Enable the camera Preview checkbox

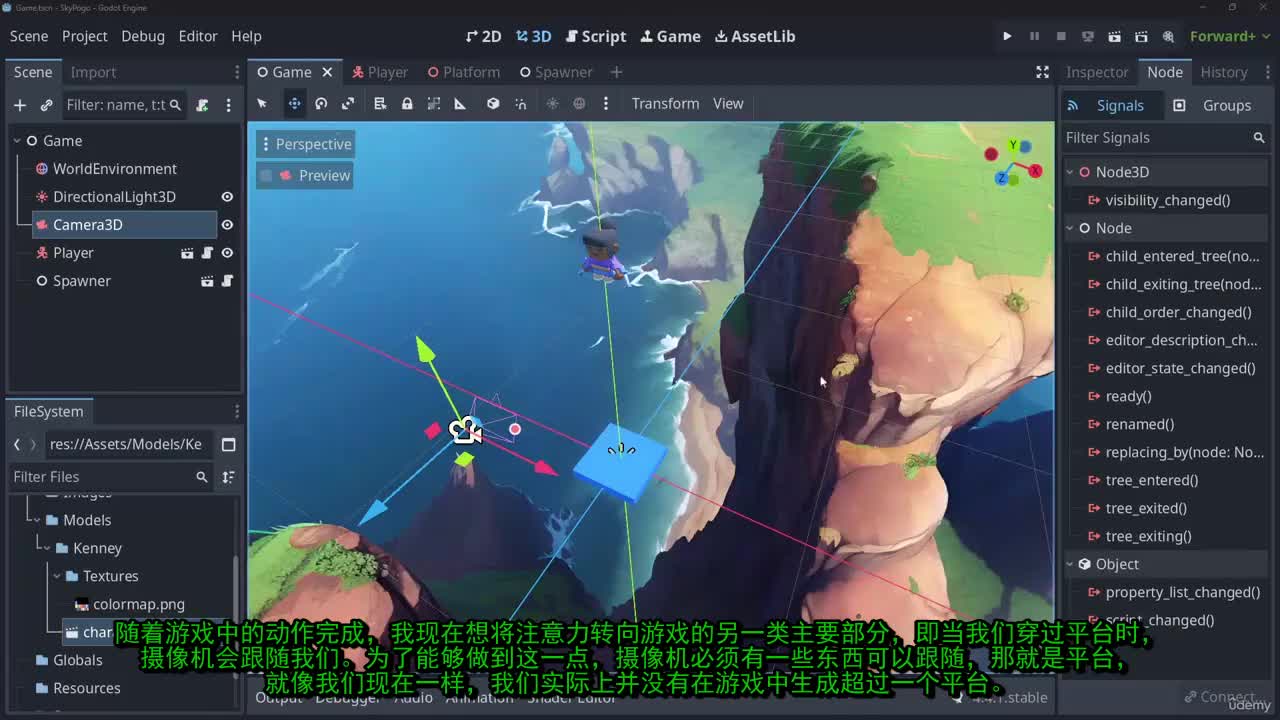point(266,175)
